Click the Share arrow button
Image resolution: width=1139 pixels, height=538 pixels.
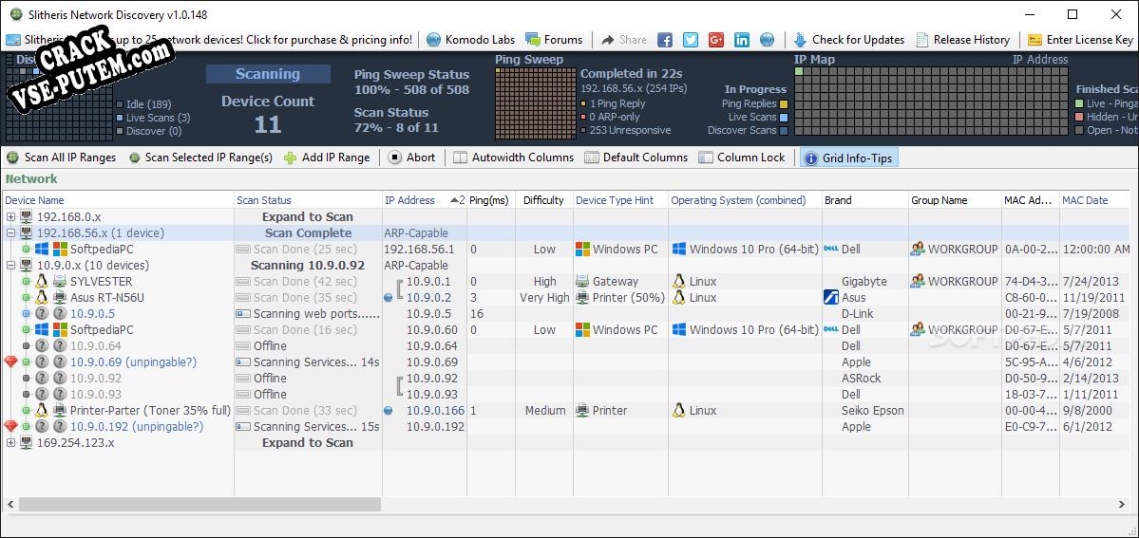624,40
